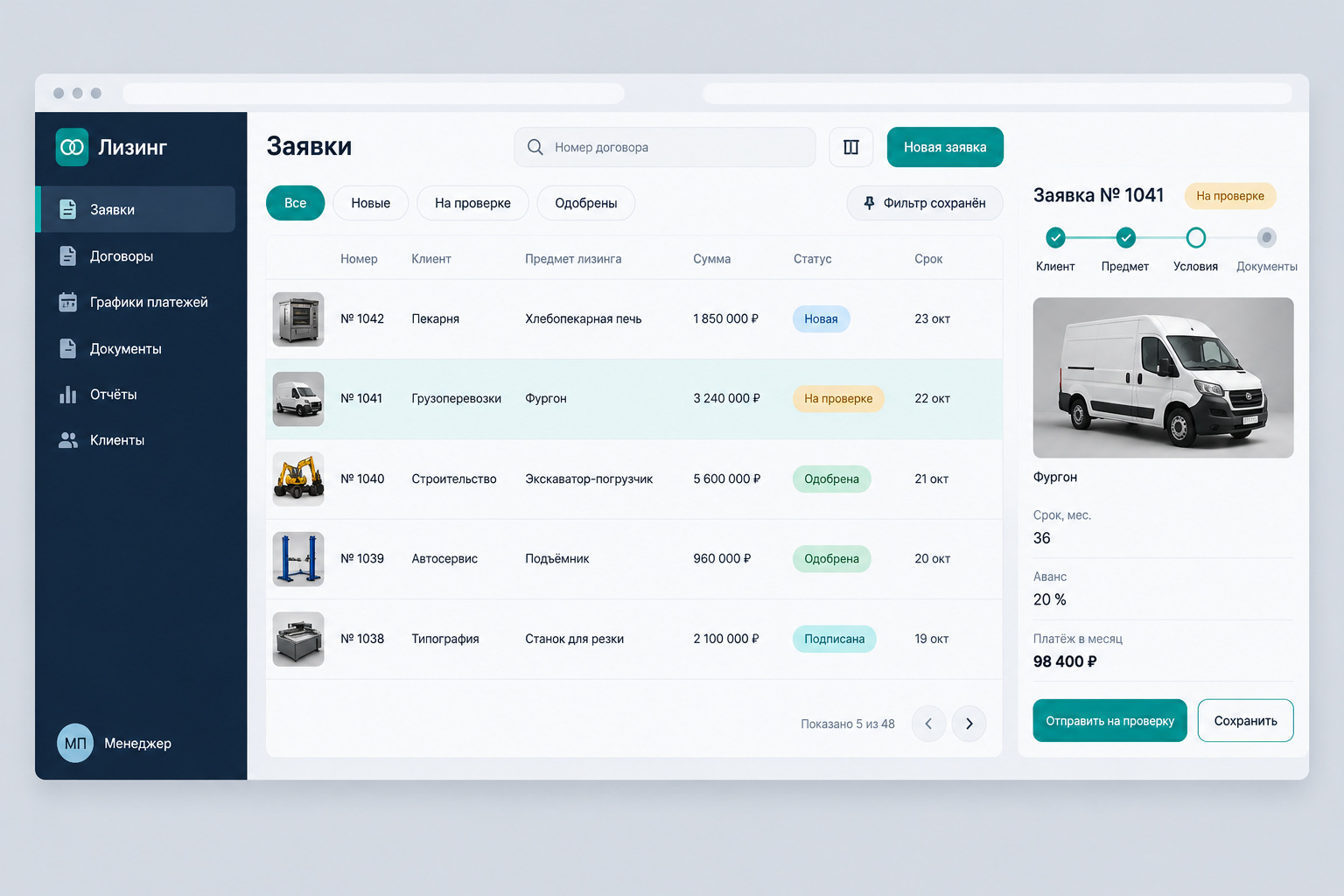1344x896 pixels.
Task: Click the Клиент step checkmark
Action: tap(1056, 237)
